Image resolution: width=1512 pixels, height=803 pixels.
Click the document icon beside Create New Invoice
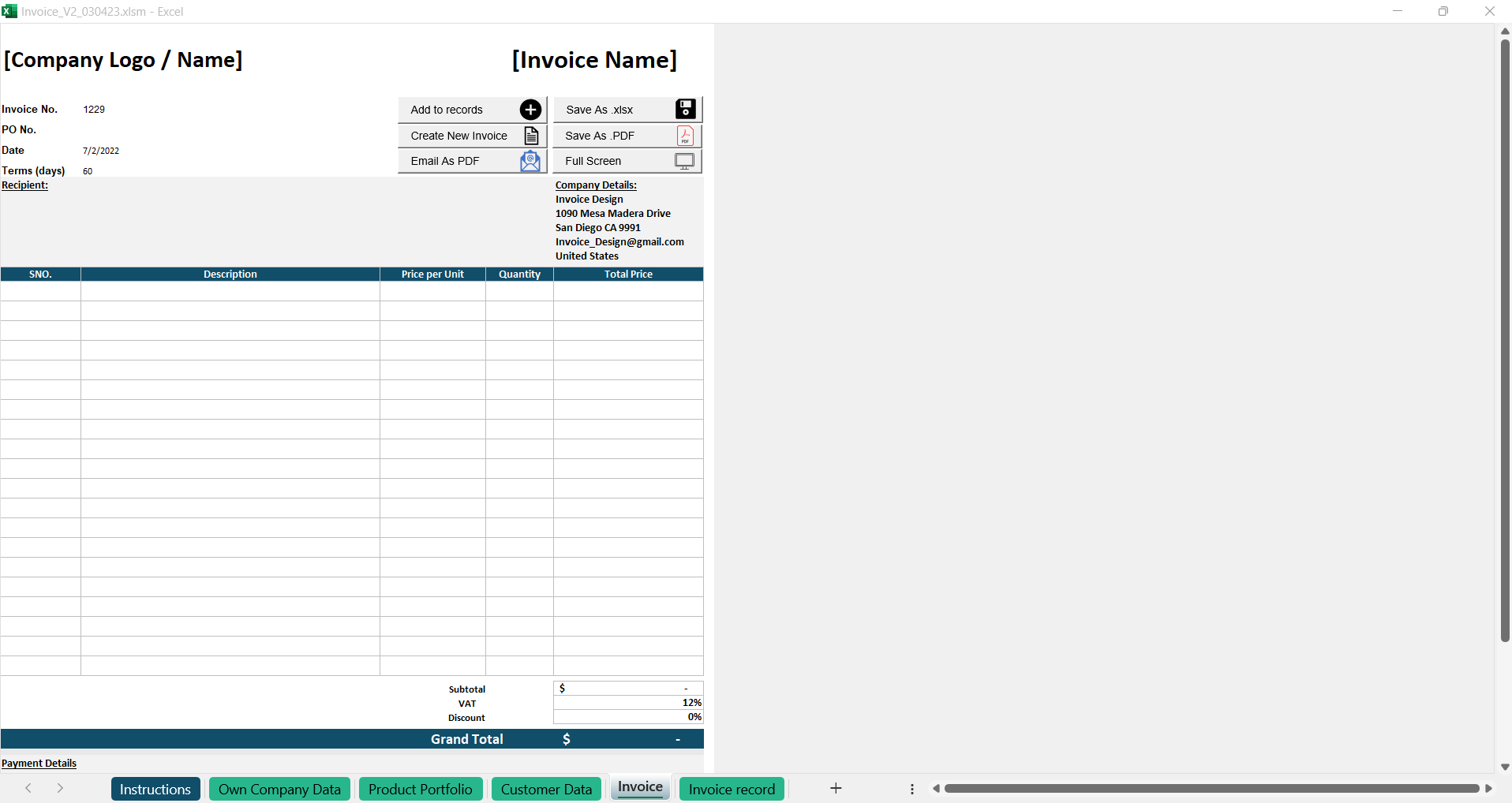click(x=531, y=136)
